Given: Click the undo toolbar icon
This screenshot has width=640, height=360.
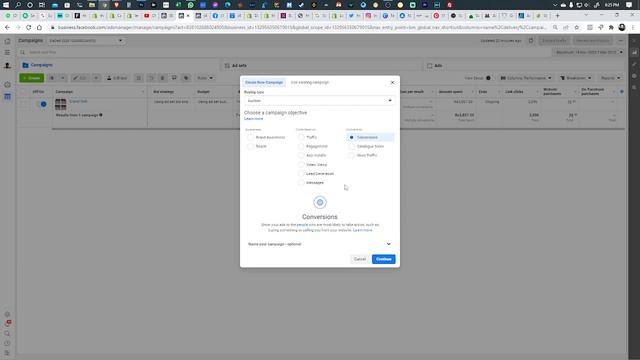Looking at the screenshot, I should tap(151, 78).
